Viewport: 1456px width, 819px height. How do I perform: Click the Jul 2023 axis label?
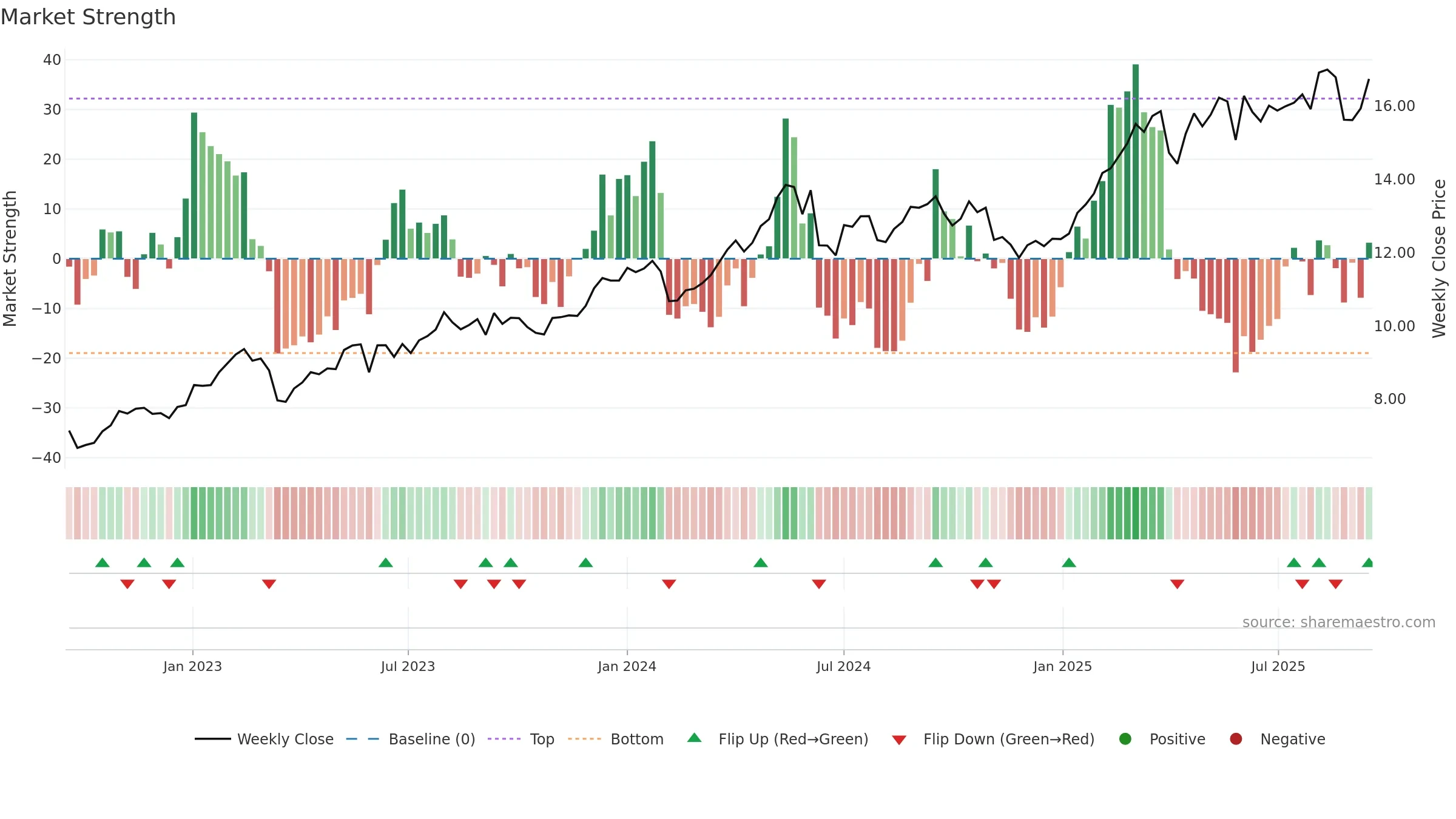(408, 667)
